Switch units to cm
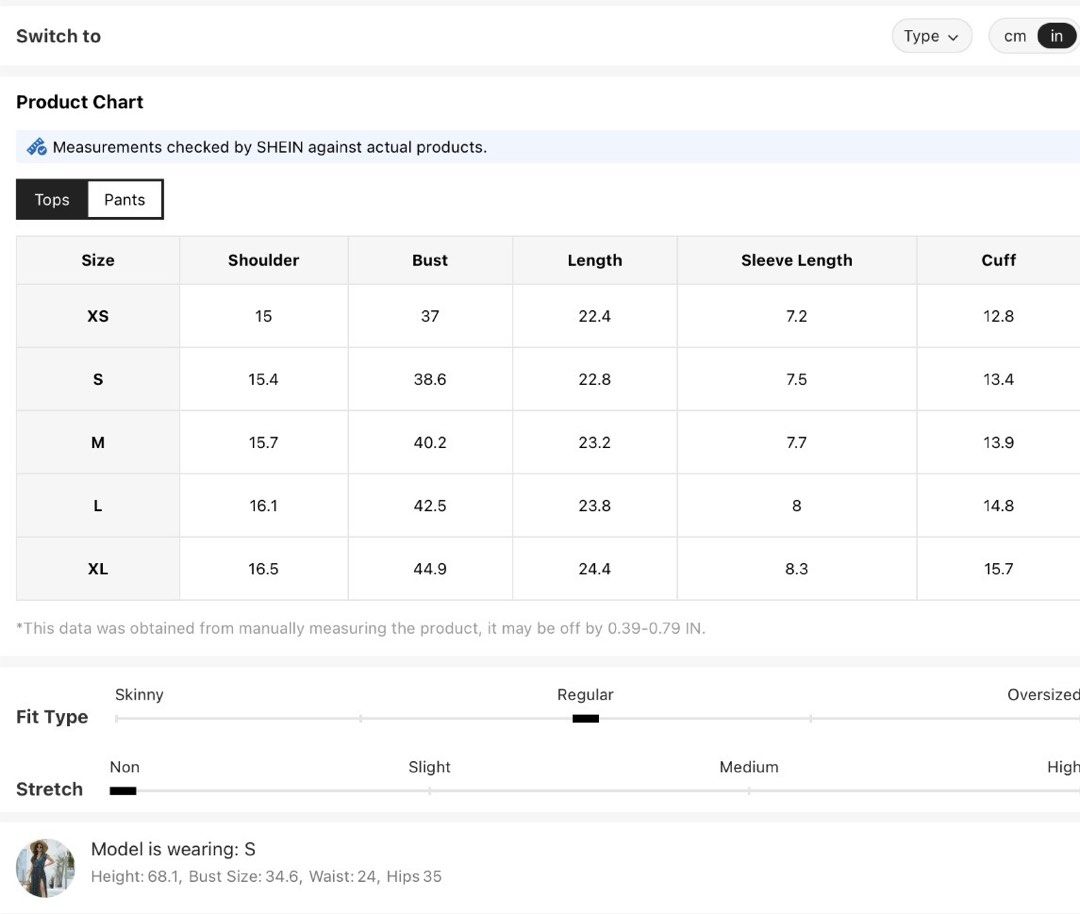This screenshot has height=914, width=1080. tap(1015, 36)
